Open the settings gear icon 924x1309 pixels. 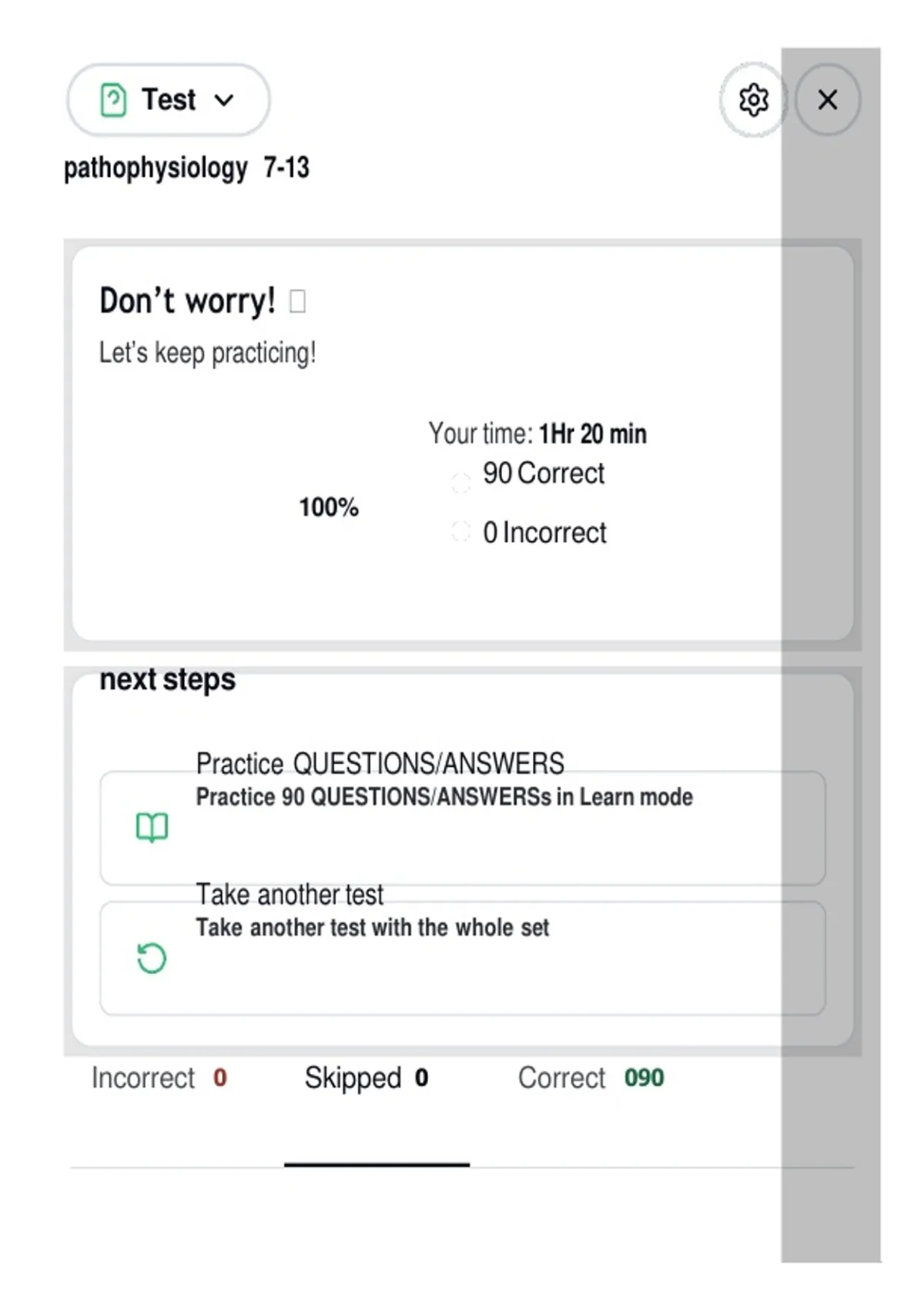753,99
